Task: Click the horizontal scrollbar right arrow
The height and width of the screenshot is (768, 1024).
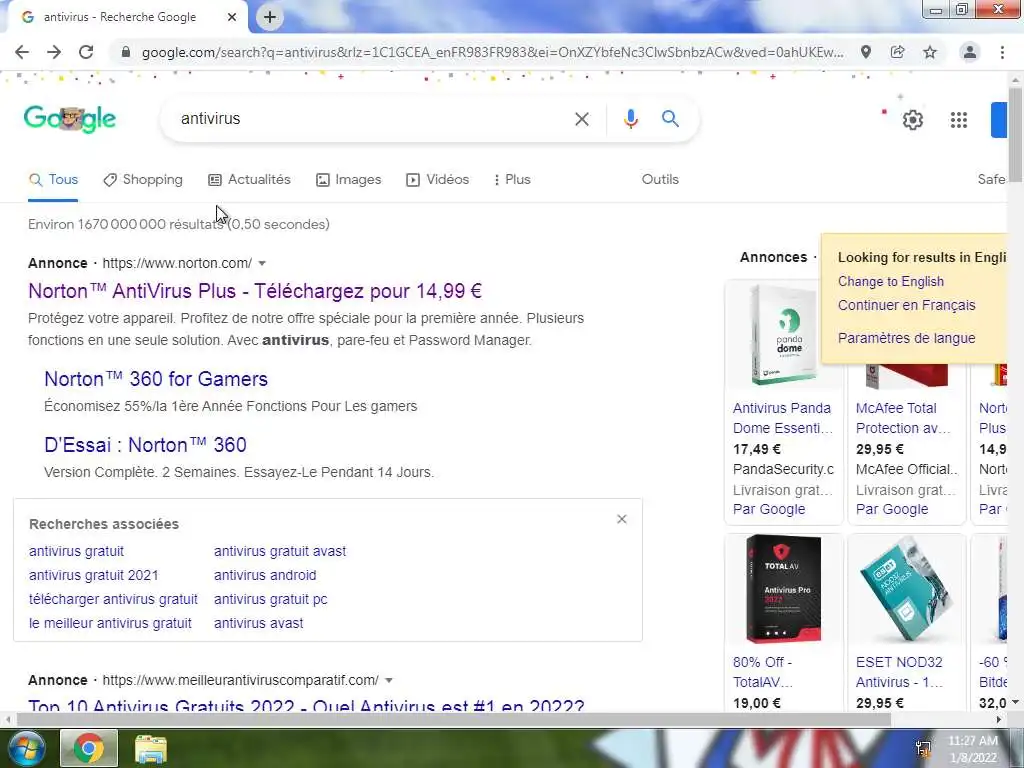Action: pos(999,720)
